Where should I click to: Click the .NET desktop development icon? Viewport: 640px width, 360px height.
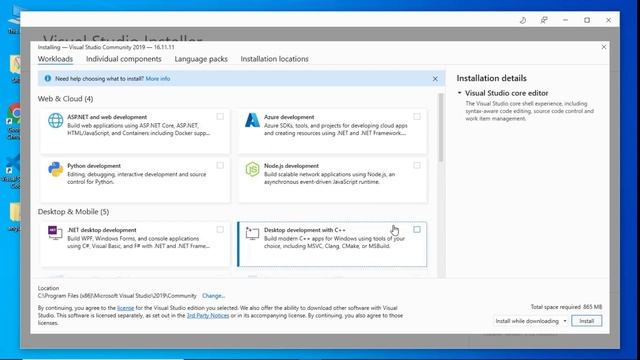(x=55, y=233)
